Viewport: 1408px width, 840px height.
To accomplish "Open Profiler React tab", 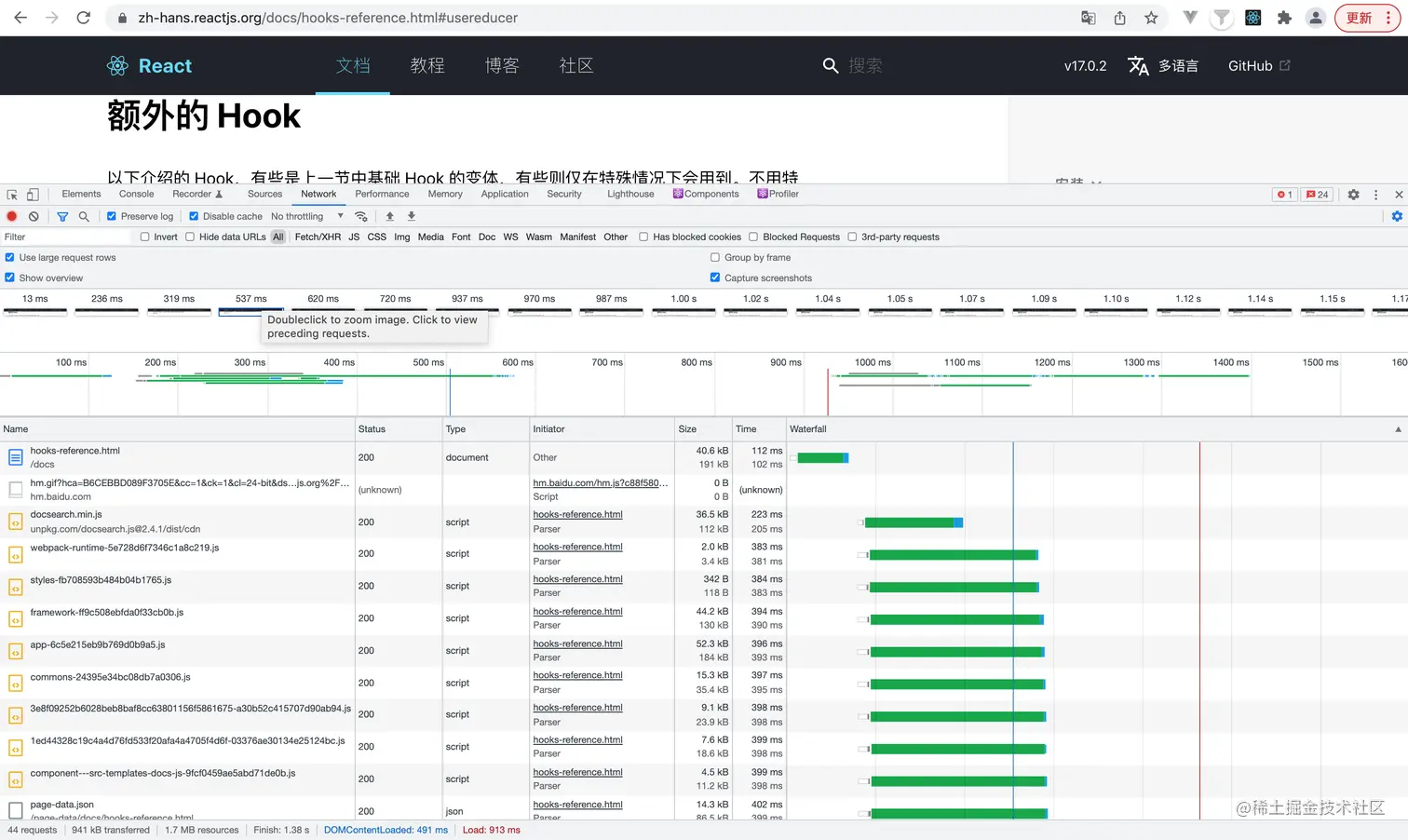I will tap(778, 194).
